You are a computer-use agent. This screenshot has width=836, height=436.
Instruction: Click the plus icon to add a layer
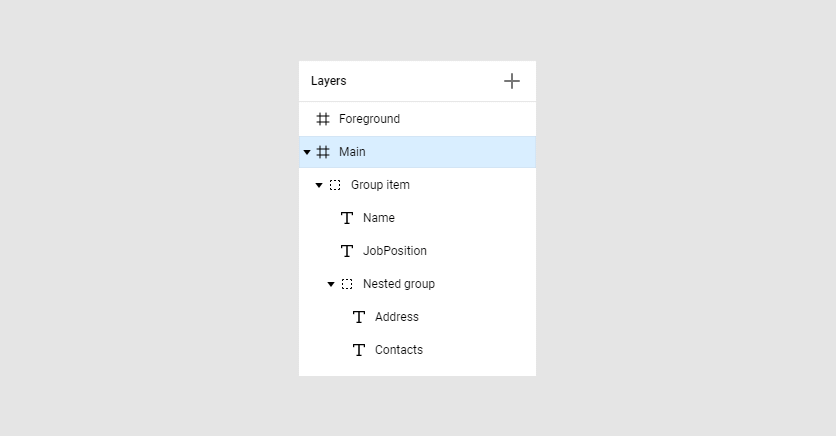tap(512, 81)
